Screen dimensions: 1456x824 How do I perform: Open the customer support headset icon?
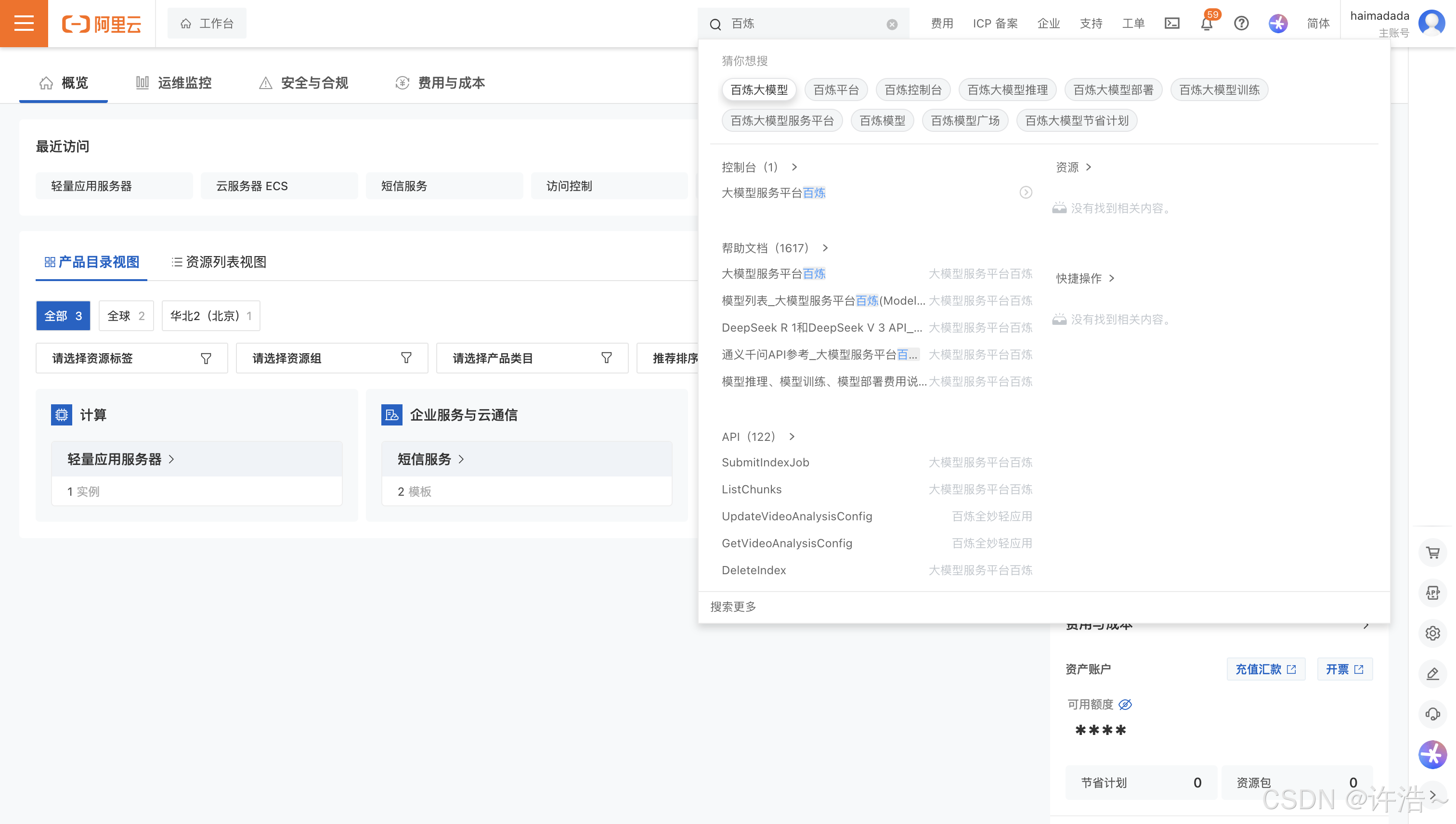(x=1432, y=714)
